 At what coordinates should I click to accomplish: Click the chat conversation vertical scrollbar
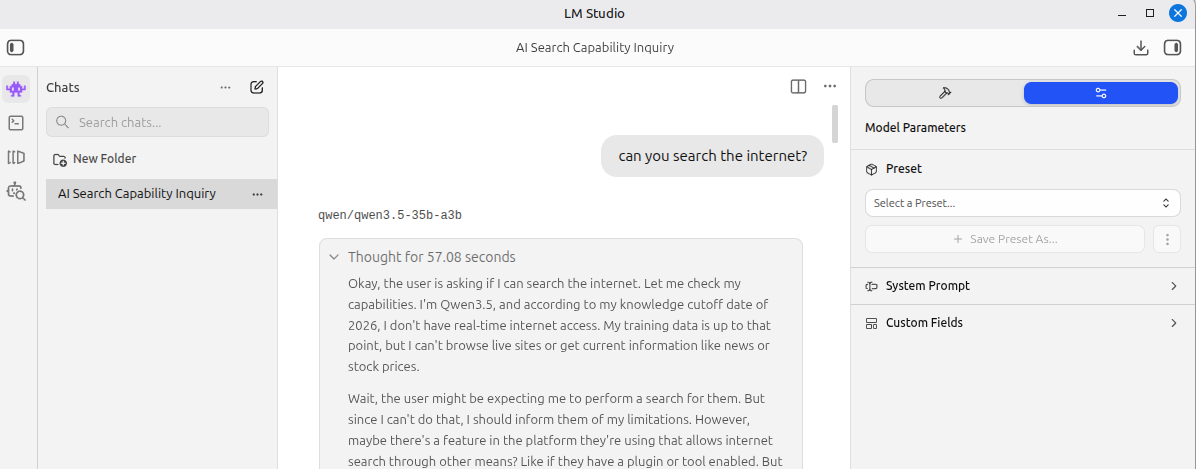[x=835, y=124]
